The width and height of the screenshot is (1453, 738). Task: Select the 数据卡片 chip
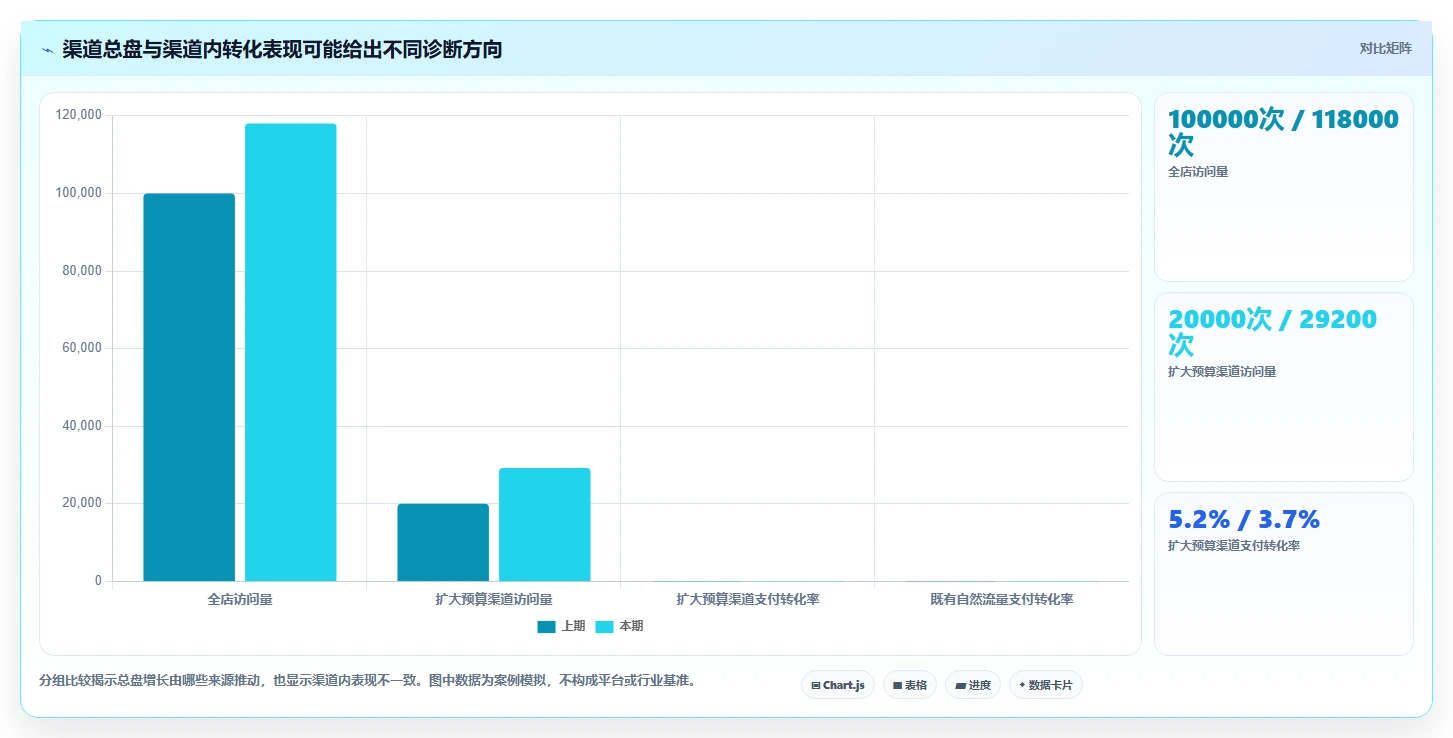pyautogui.click(x=1046, y=685)
